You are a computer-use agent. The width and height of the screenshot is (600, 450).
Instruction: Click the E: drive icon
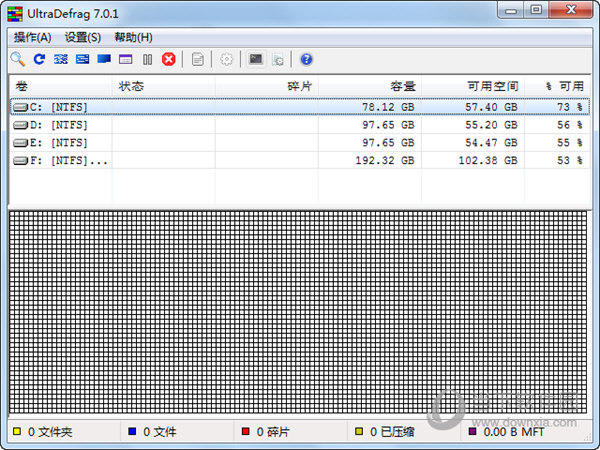[20, 143]
